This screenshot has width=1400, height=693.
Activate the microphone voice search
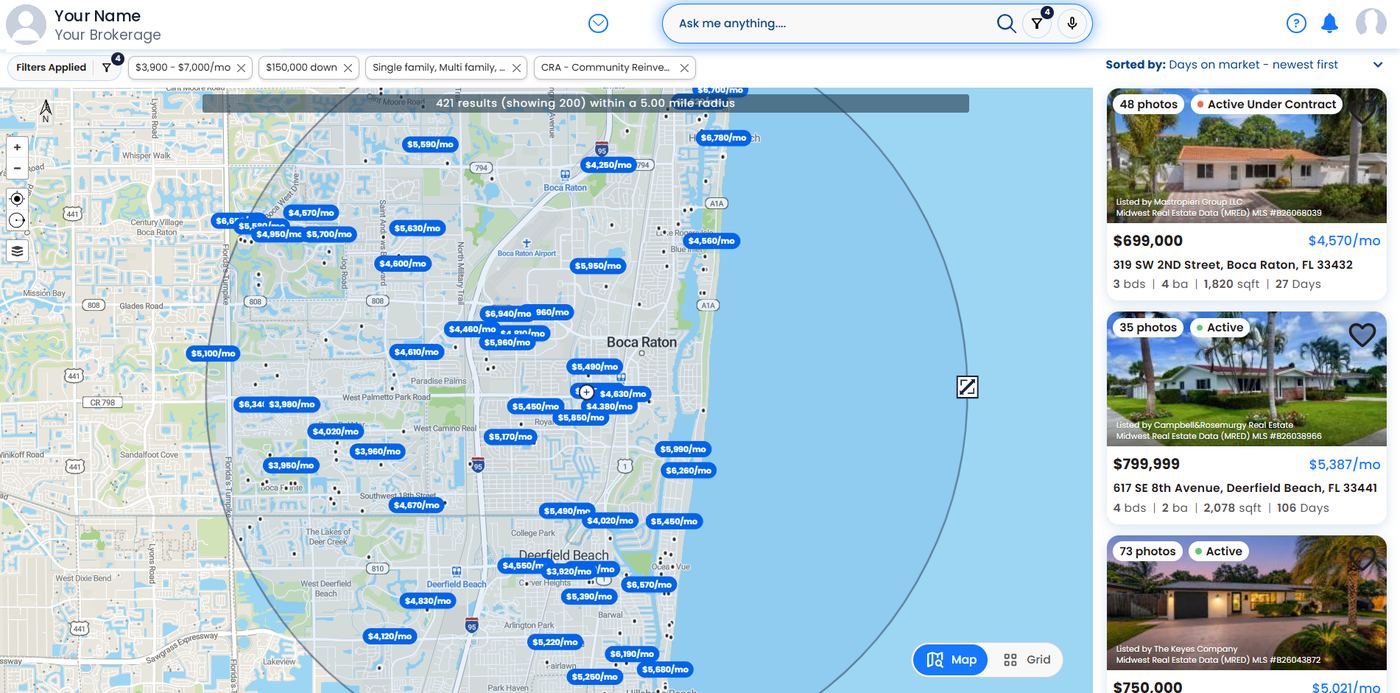1072,23
